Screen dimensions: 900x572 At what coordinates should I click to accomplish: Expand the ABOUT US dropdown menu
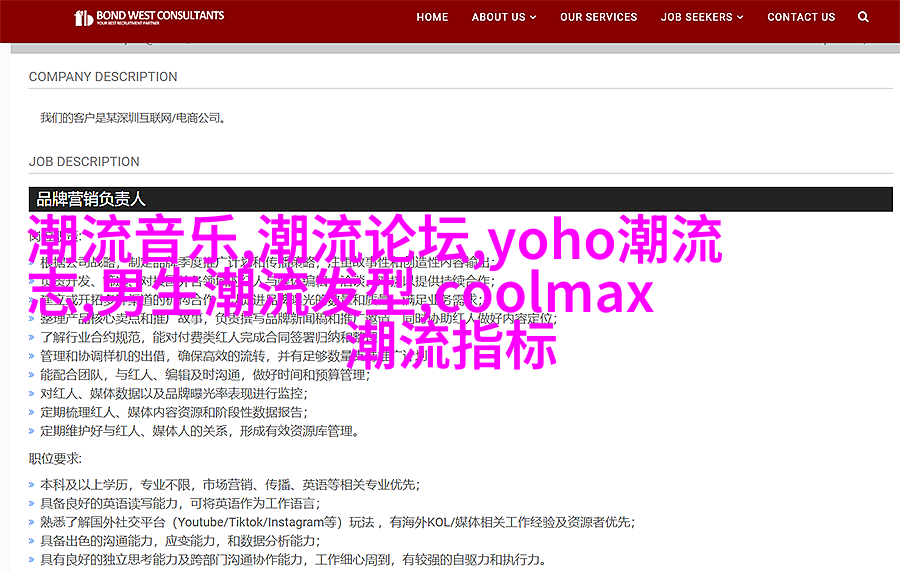[x=504, y=17]
